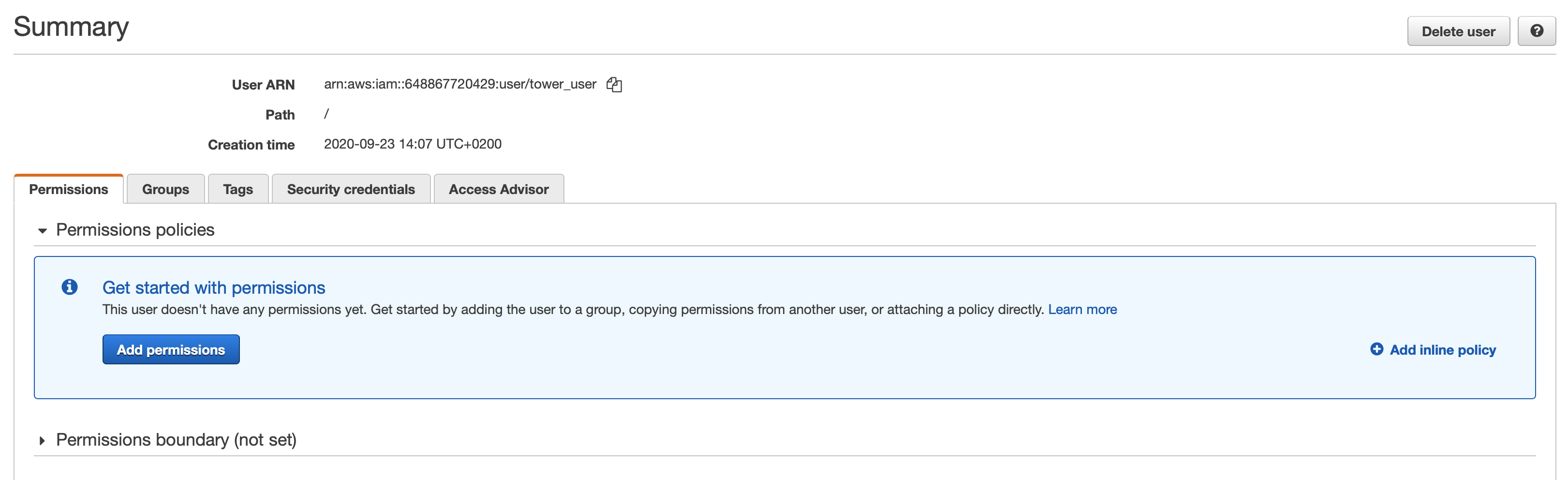
Task: Follow the Learn more link
Action: (1081, 310)
